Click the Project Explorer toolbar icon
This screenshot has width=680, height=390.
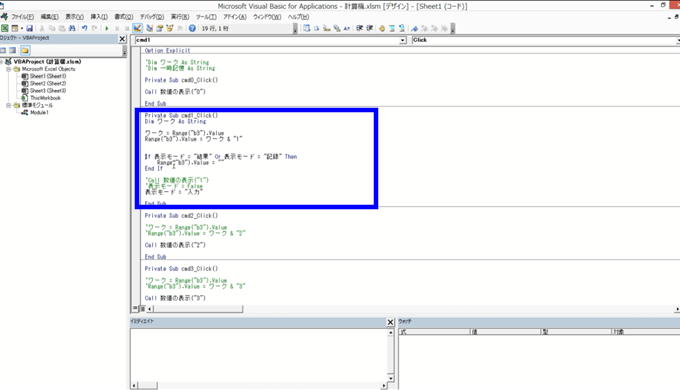point(150,28)
